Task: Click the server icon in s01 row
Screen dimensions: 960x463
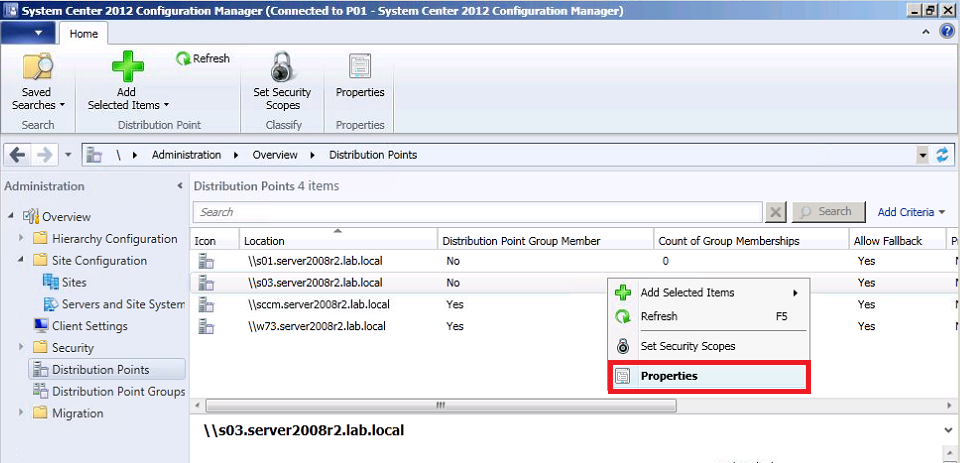Action: pos(206,261)
